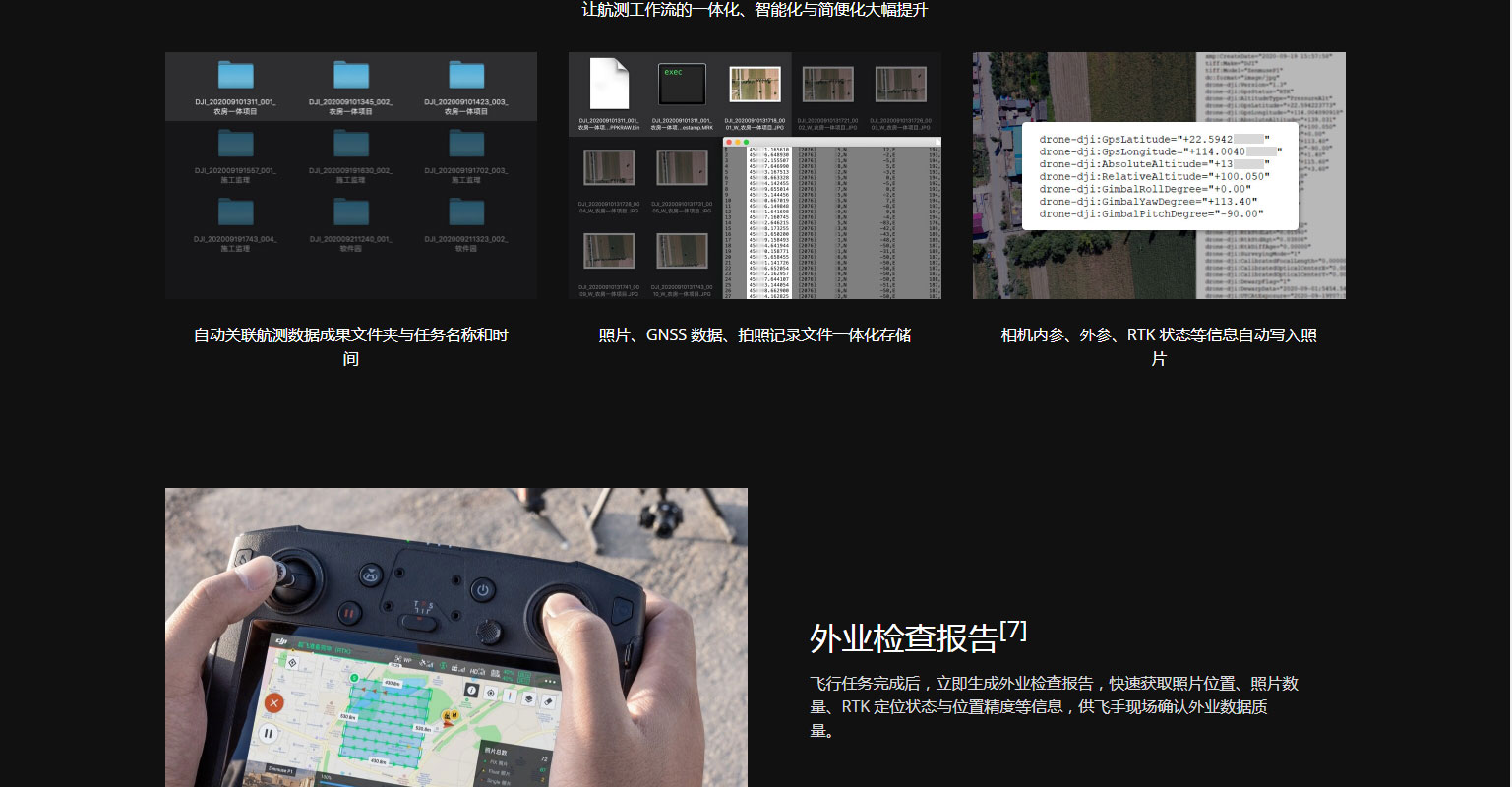
Task: Open folder DJI_202009191630_002 施工监理
Action: [x=351, y=157]
